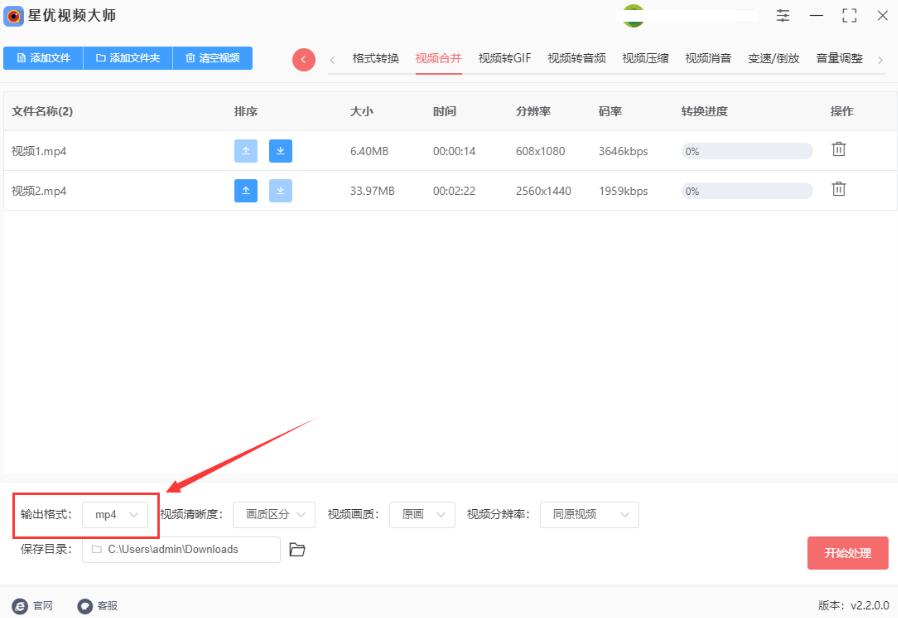This screenshot has width=898, height=618.
Task: Click the save directory path field
Action: (180, 549)
